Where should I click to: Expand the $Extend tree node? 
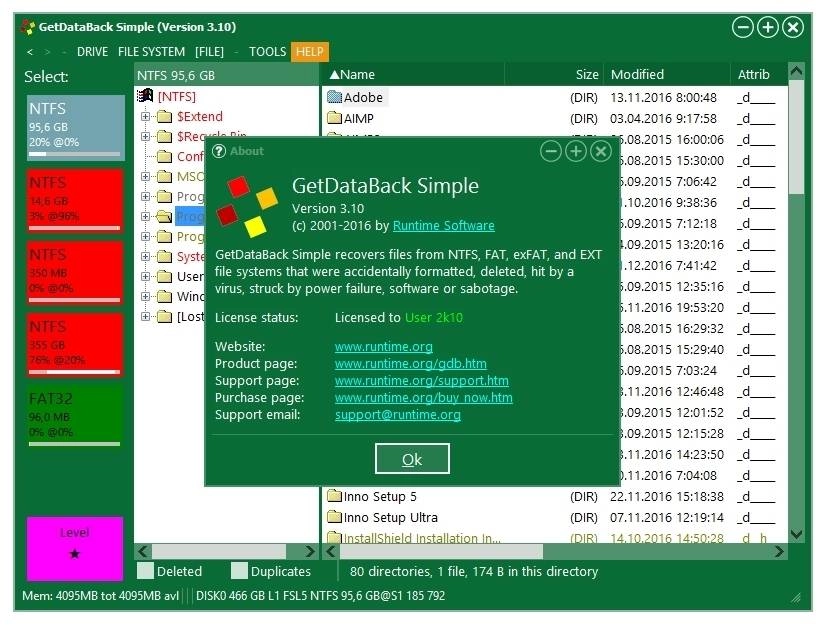click(x=145, y=116)
